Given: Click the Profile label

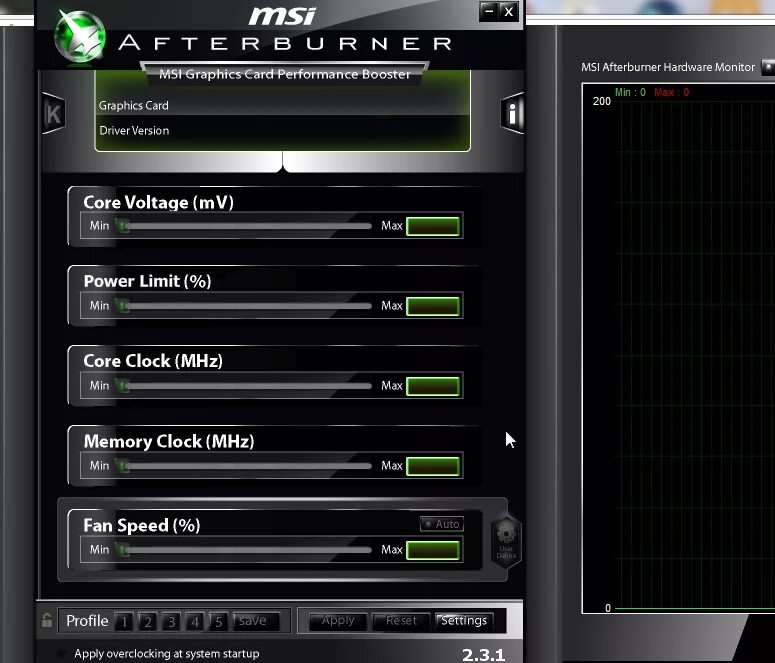Looking at the screenshot, I should coord(87,620).
